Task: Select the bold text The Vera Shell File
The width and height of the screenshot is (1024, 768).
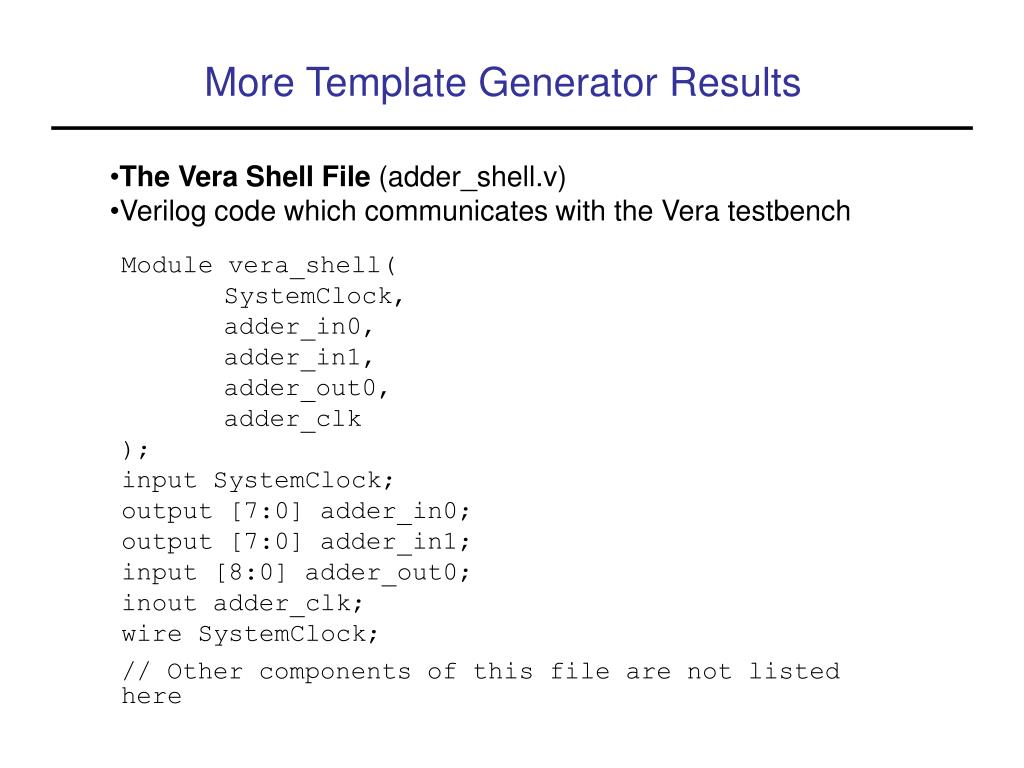Action: pyautogui.click(x=245, y=176)
